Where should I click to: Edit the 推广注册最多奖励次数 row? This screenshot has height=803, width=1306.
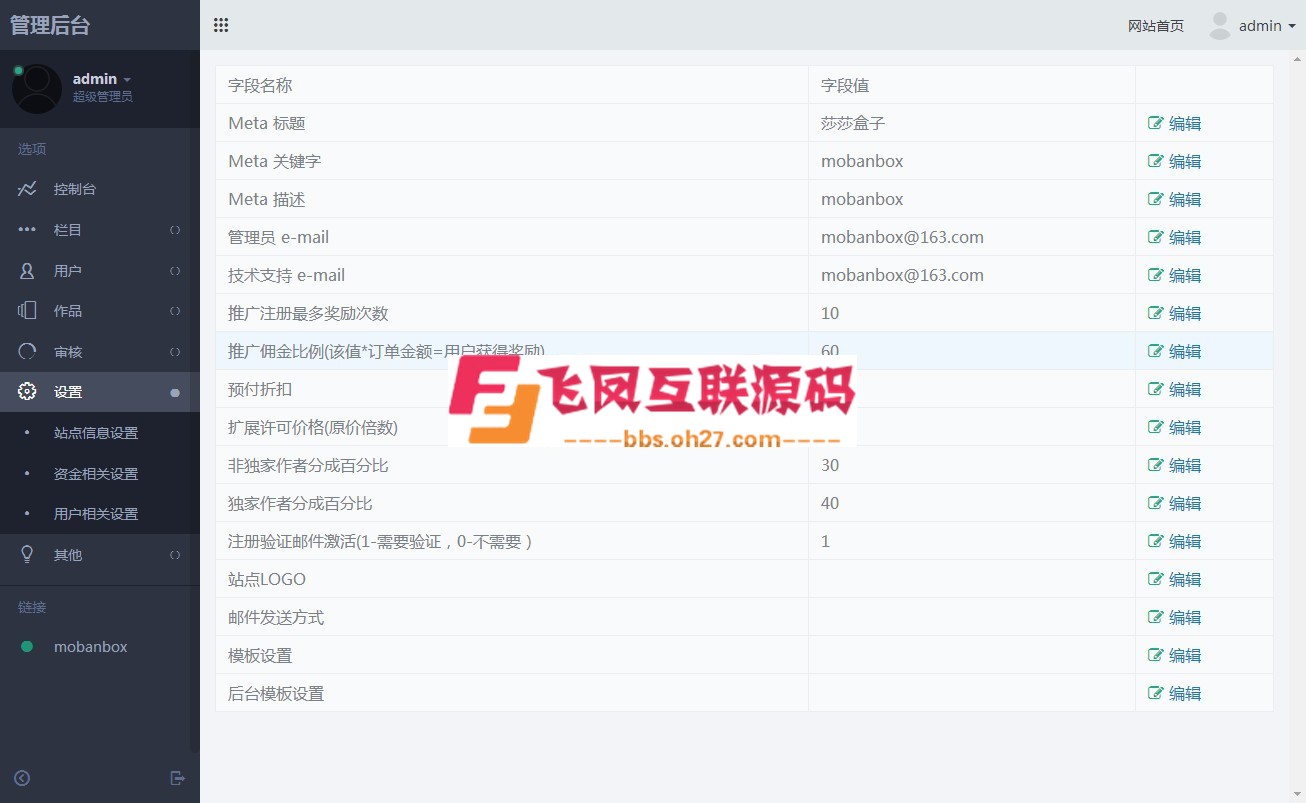pos(1175,313)
